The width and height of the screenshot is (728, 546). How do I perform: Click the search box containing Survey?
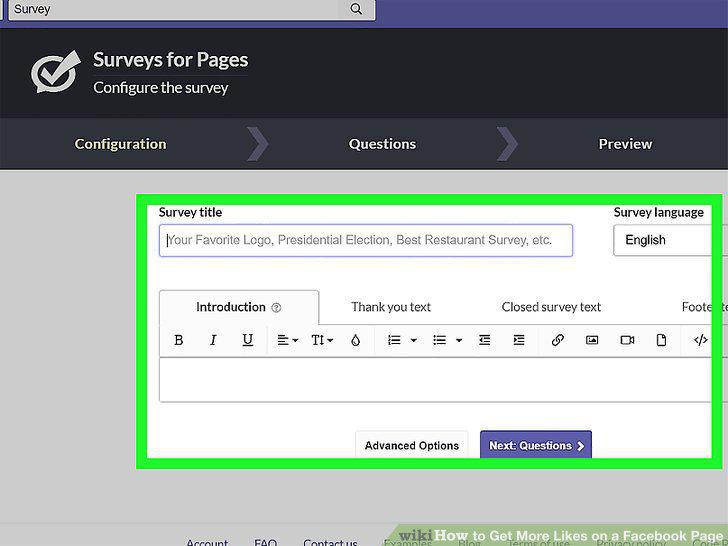click(x=191, y=9)
